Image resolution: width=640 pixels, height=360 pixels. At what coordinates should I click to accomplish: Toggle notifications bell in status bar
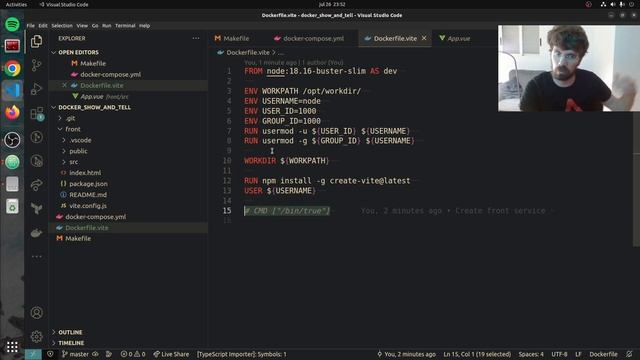[x=629, y=354]
